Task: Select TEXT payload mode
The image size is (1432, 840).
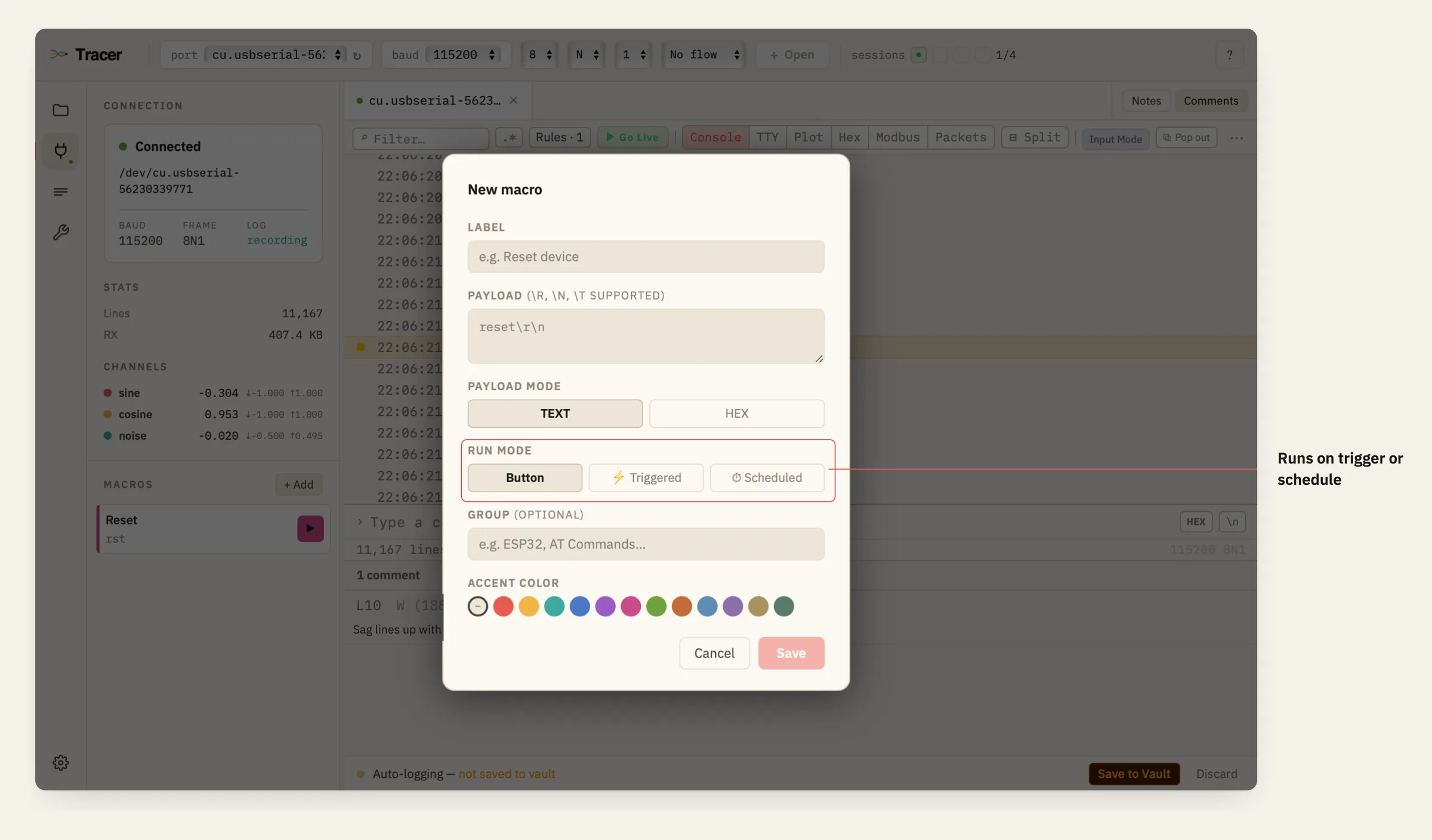Action: point(555,413)
